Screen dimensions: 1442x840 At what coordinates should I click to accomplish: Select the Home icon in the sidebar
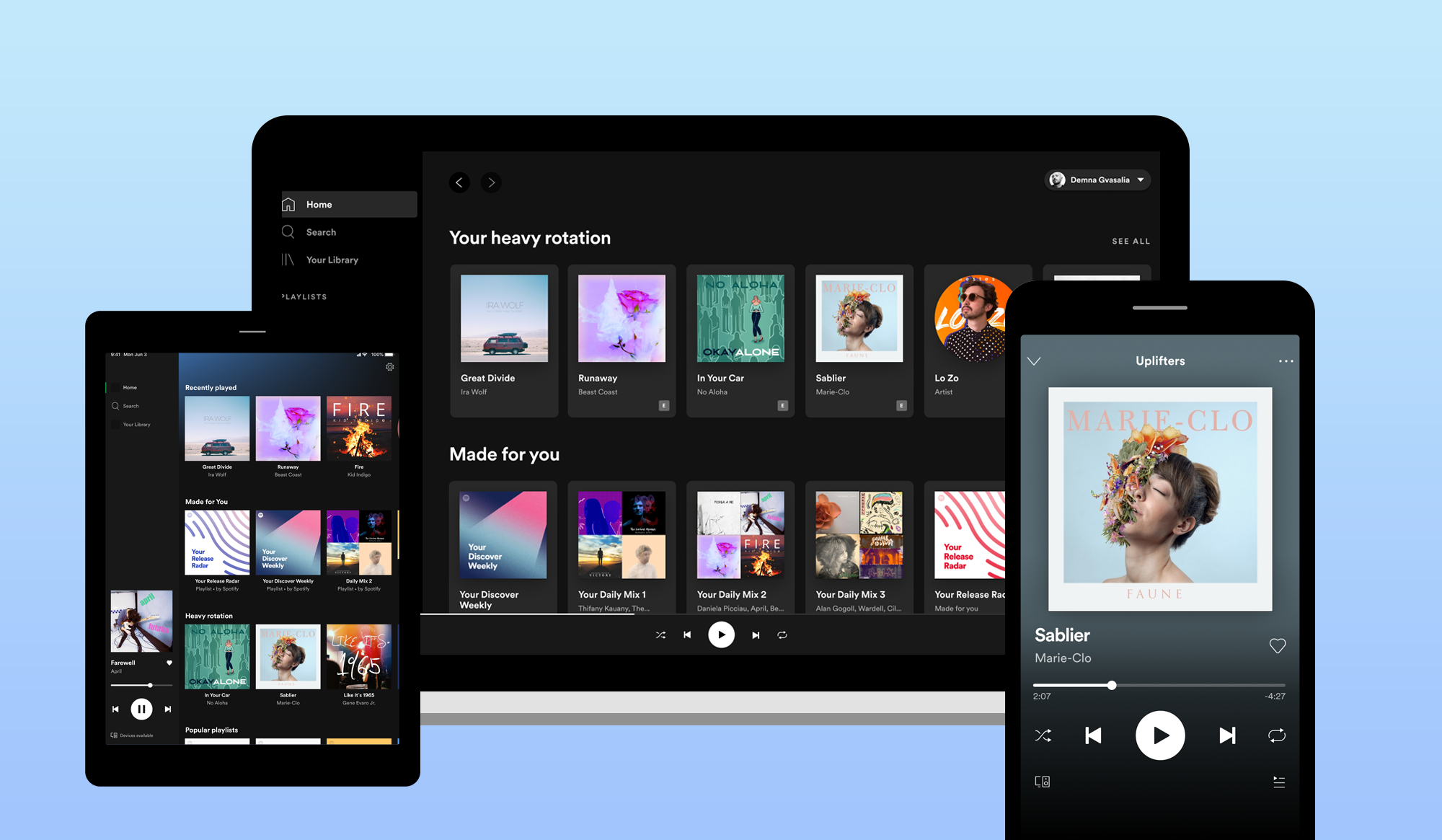tap(289, 204)
